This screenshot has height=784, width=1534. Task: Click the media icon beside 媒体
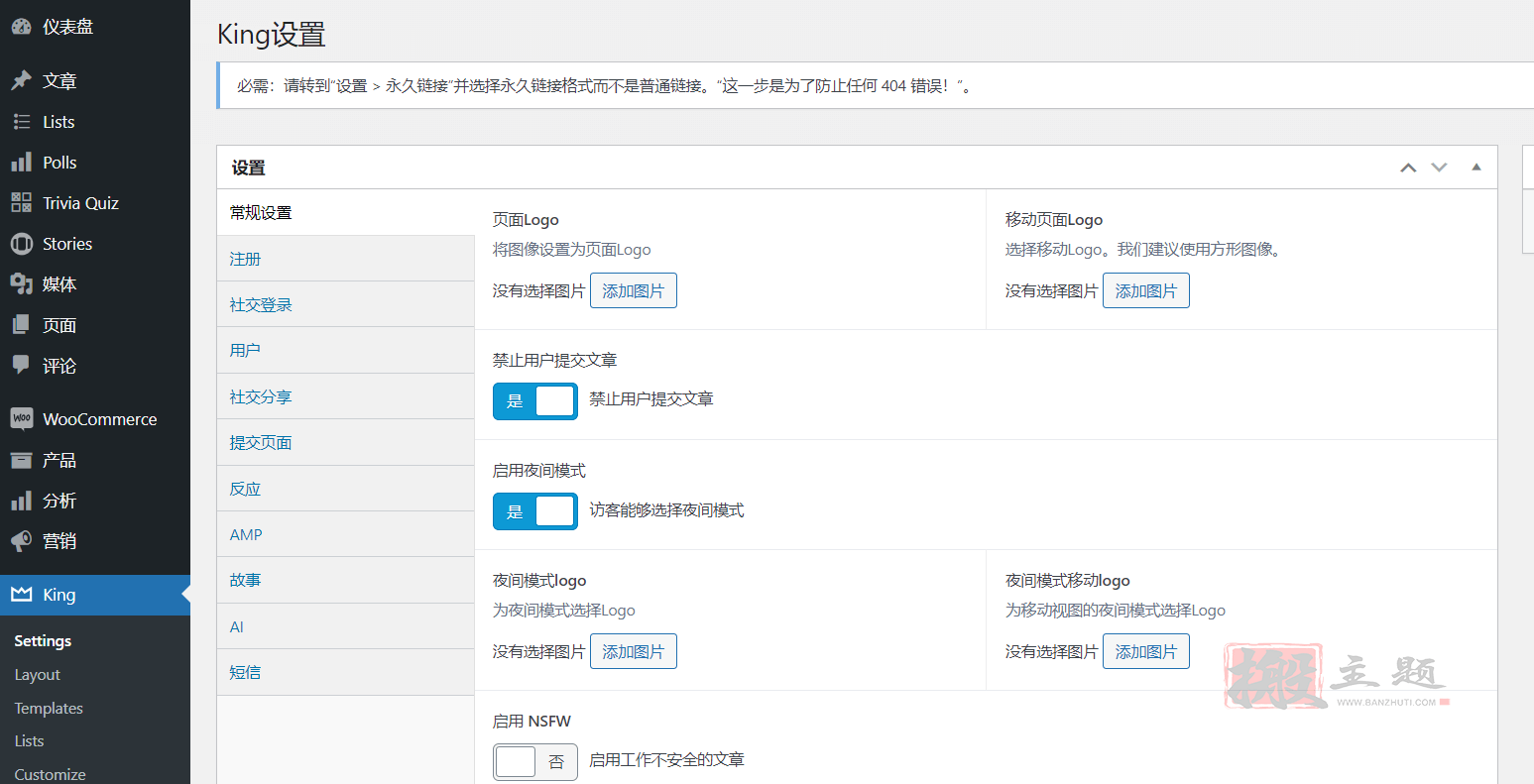[21, 284]
